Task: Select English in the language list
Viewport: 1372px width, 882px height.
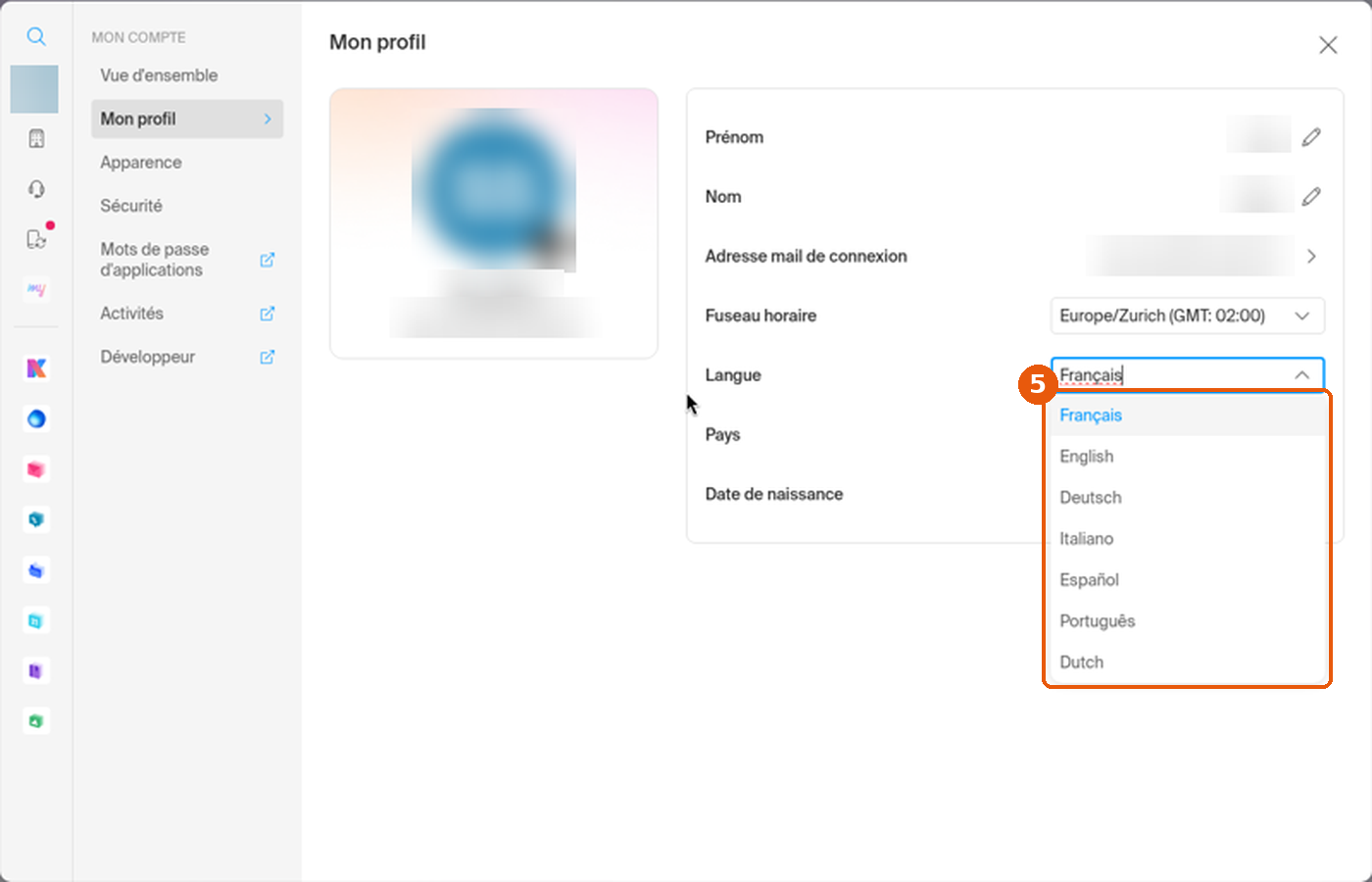Action: (1188, 457)
